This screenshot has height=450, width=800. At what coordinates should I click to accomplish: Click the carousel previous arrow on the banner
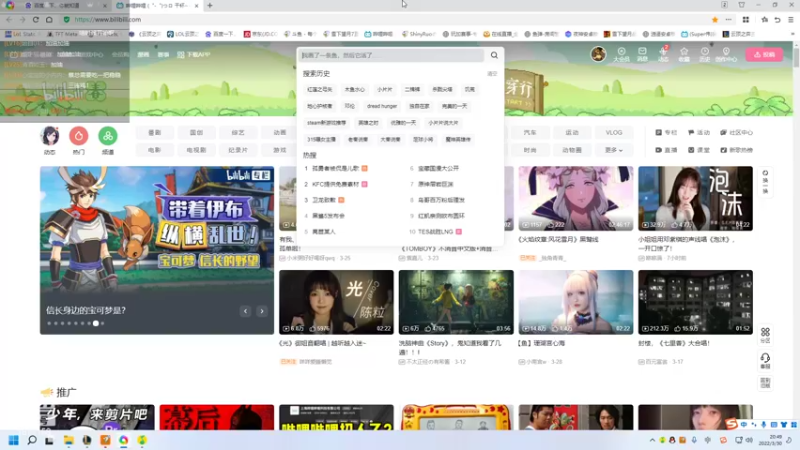coord(245,311)
